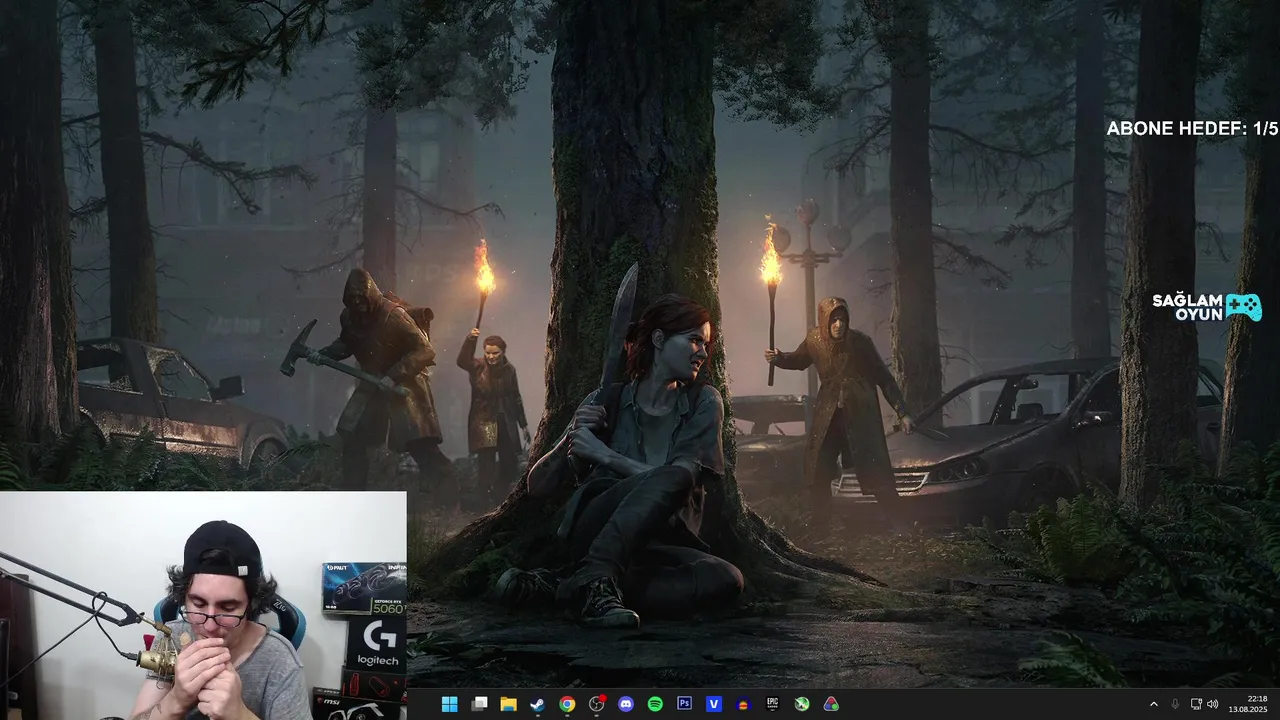Open the Xbox app from the taskbar
The image size is (1280, 720).
tap(802, 704)
